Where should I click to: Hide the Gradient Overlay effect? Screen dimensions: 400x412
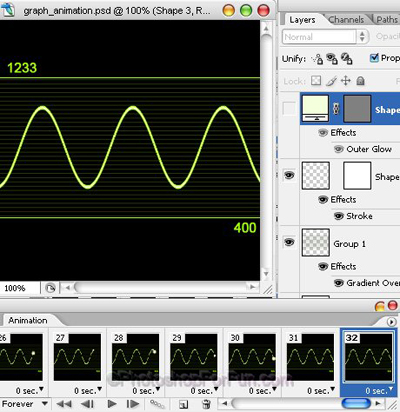pos(338,283)
